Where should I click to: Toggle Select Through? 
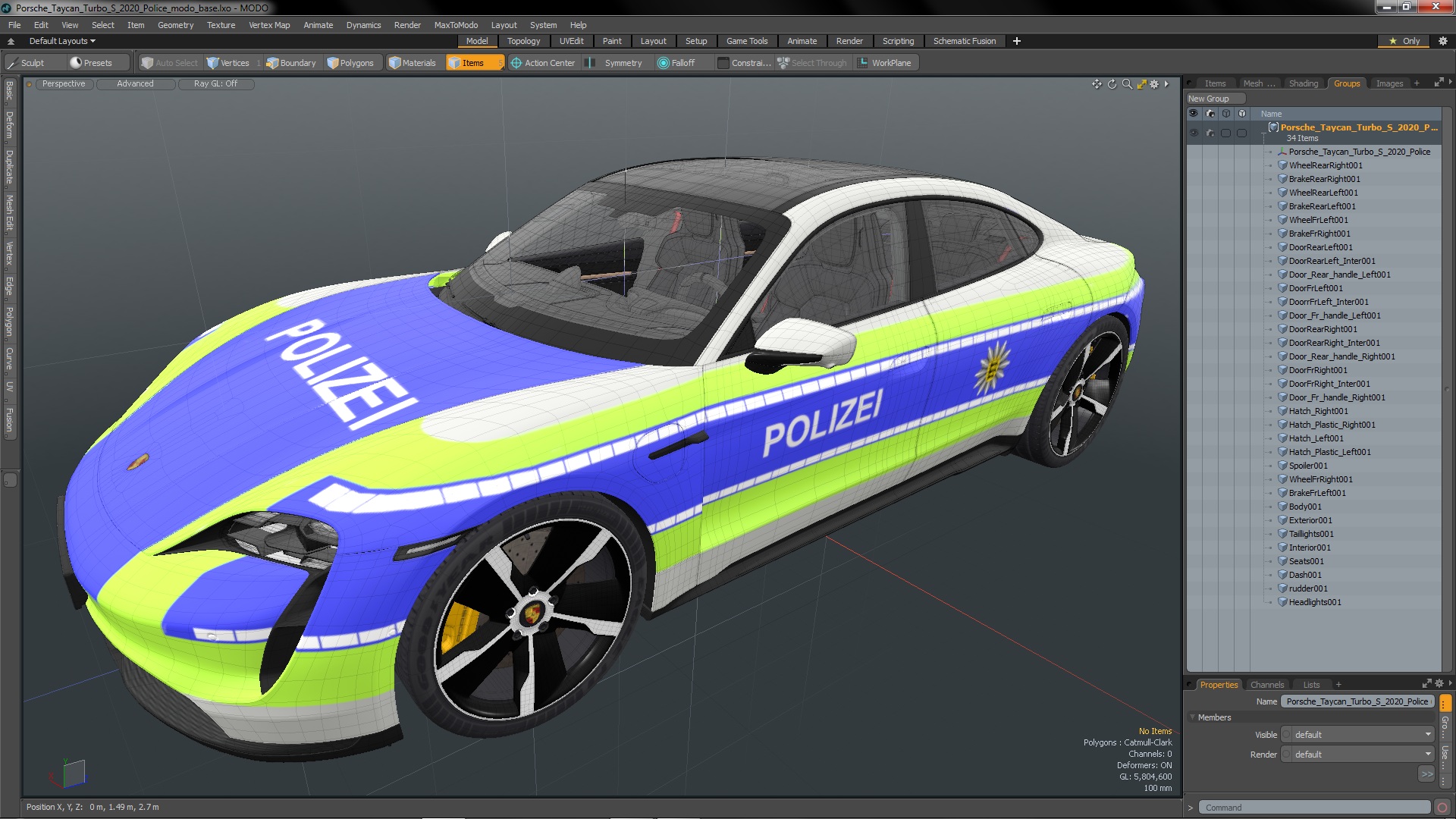812,63
